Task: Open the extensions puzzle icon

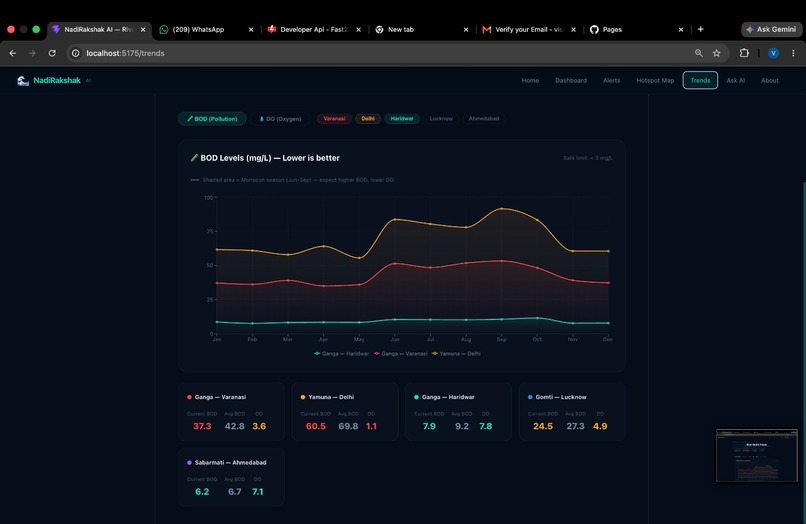Action: tap(744, 53)
